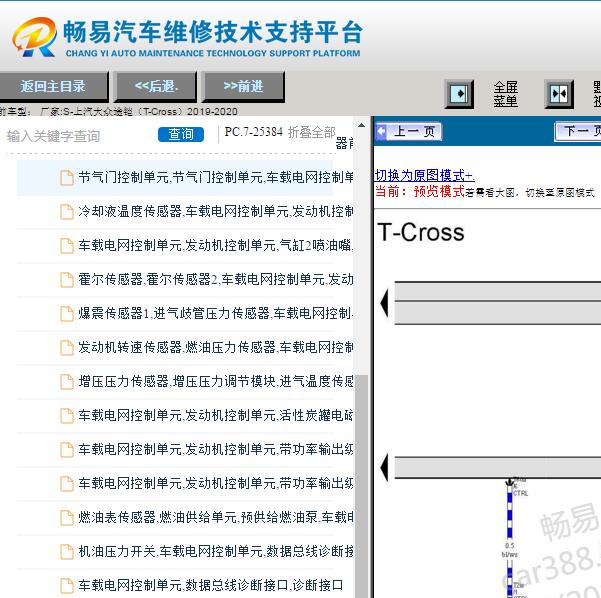
Task: Click file icon beside 节气门控制单元 row
Action: tap(67, 178)
